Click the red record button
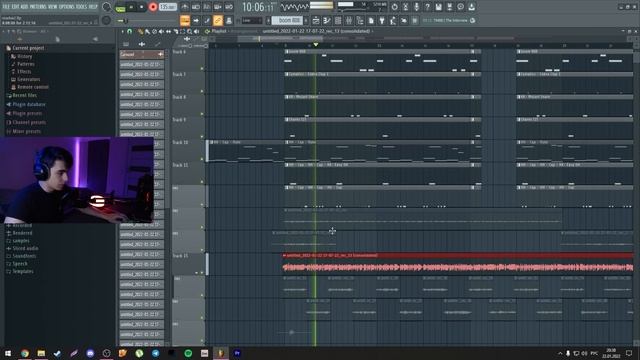This screenshot has height=360, width=640. [153, 7]
